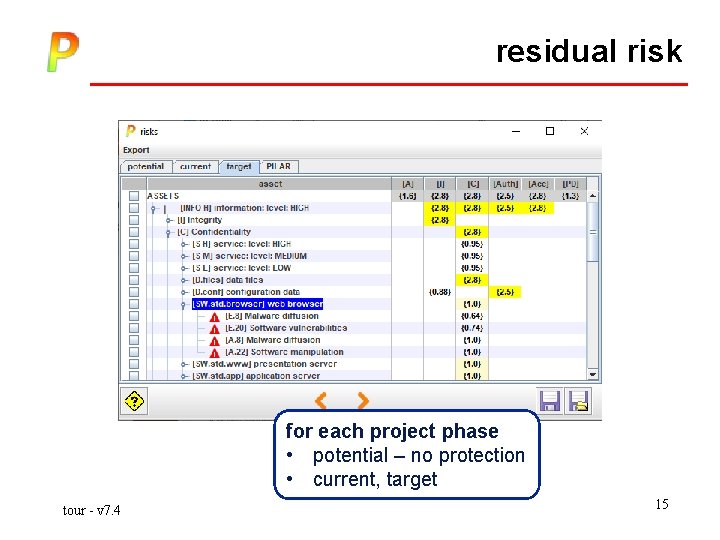Tick checkbox for [I] Integrity row
Screen dimensions: 720x540
(134, 220)
